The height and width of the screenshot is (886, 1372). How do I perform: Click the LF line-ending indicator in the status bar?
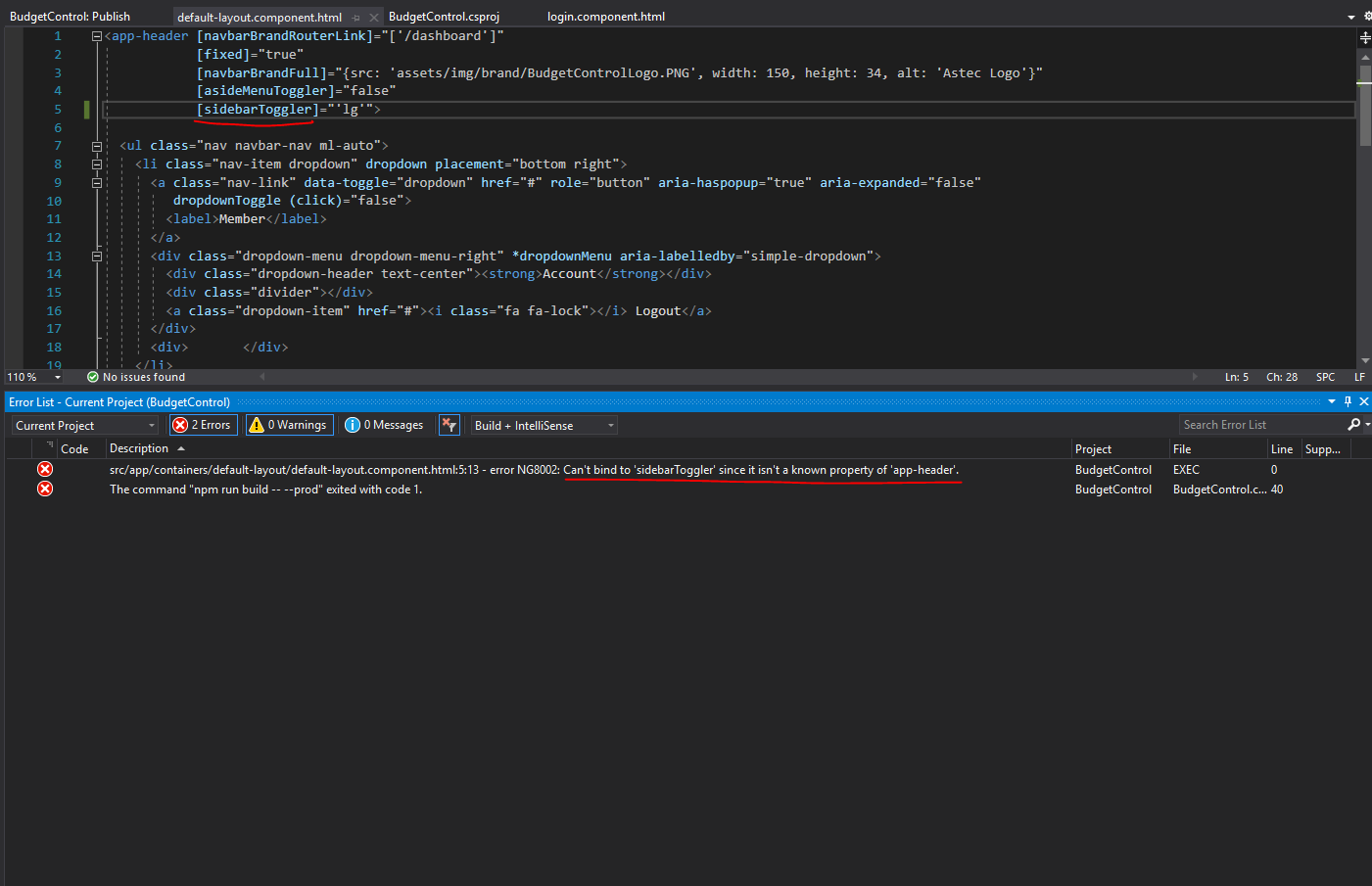[1359, 376]
